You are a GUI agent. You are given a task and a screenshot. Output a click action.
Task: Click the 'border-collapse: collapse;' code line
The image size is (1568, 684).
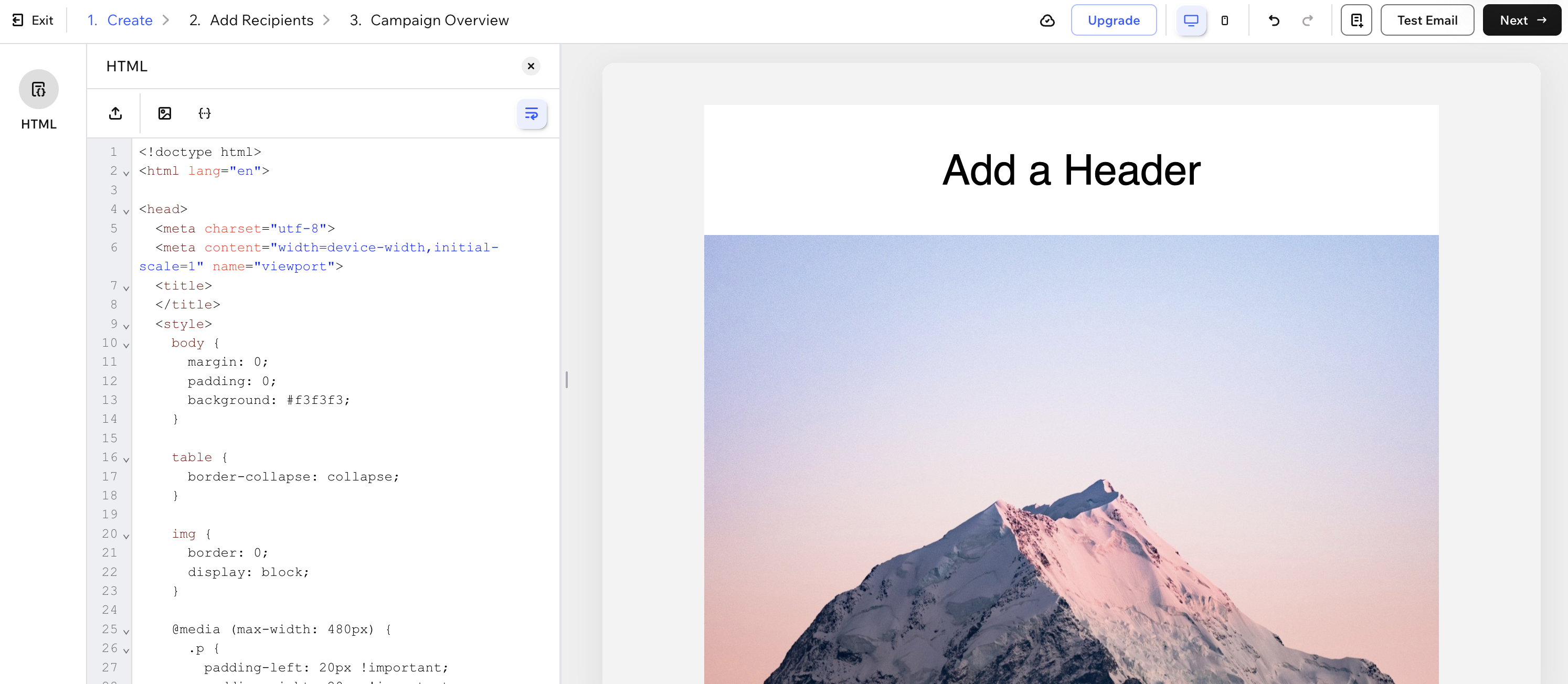pos(293,476)
